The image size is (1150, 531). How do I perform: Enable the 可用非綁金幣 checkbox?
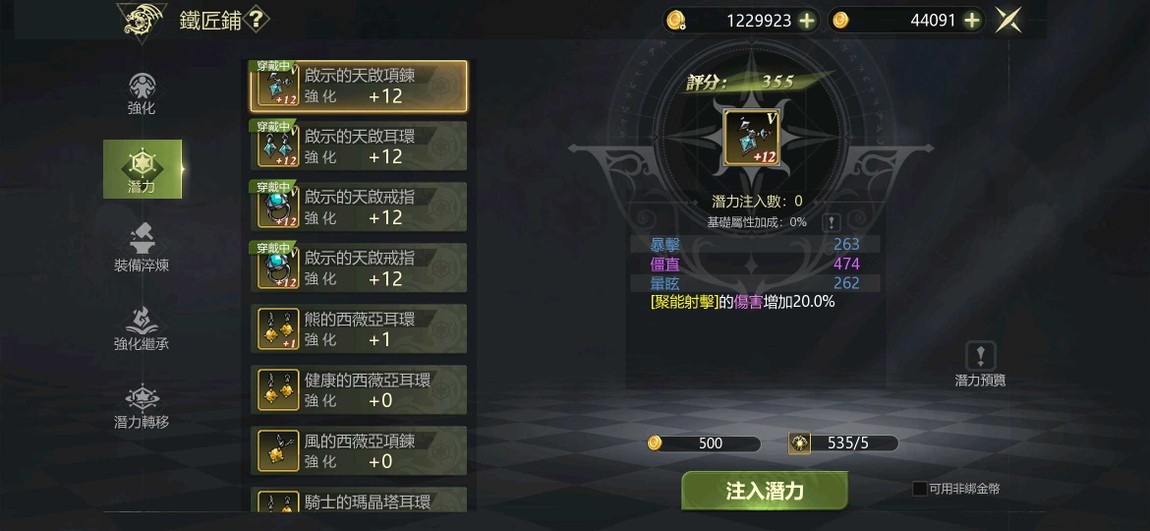(920, 488)
